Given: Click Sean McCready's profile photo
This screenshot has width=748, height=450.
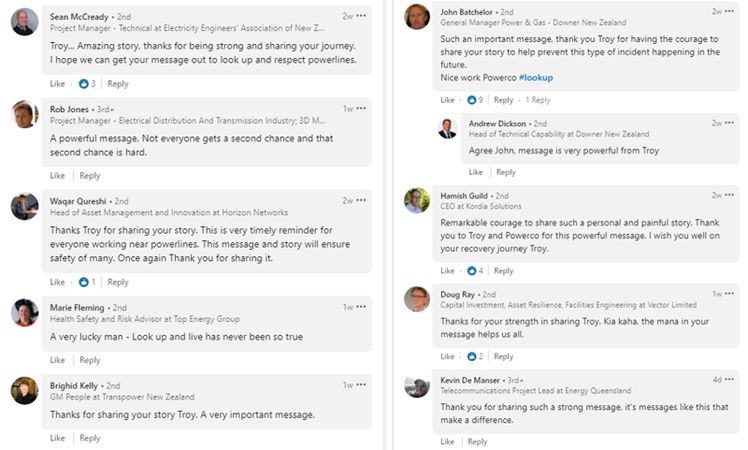Looking at the screenshot, I should (x=25, y=22).
